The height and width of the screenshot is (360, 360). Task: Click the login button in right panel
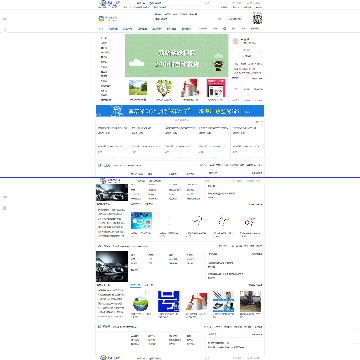click(x=247, y=50)
